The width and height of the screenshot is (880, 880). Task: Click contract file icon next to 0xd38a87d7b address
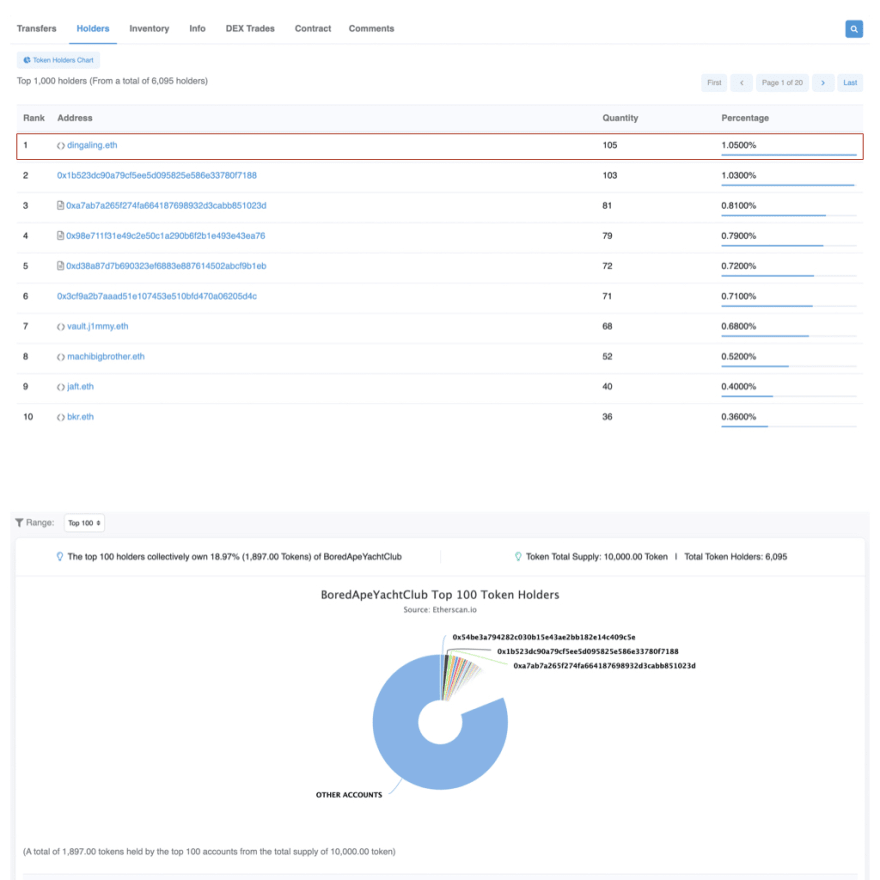pyautogui.click(x=61, y=266)
